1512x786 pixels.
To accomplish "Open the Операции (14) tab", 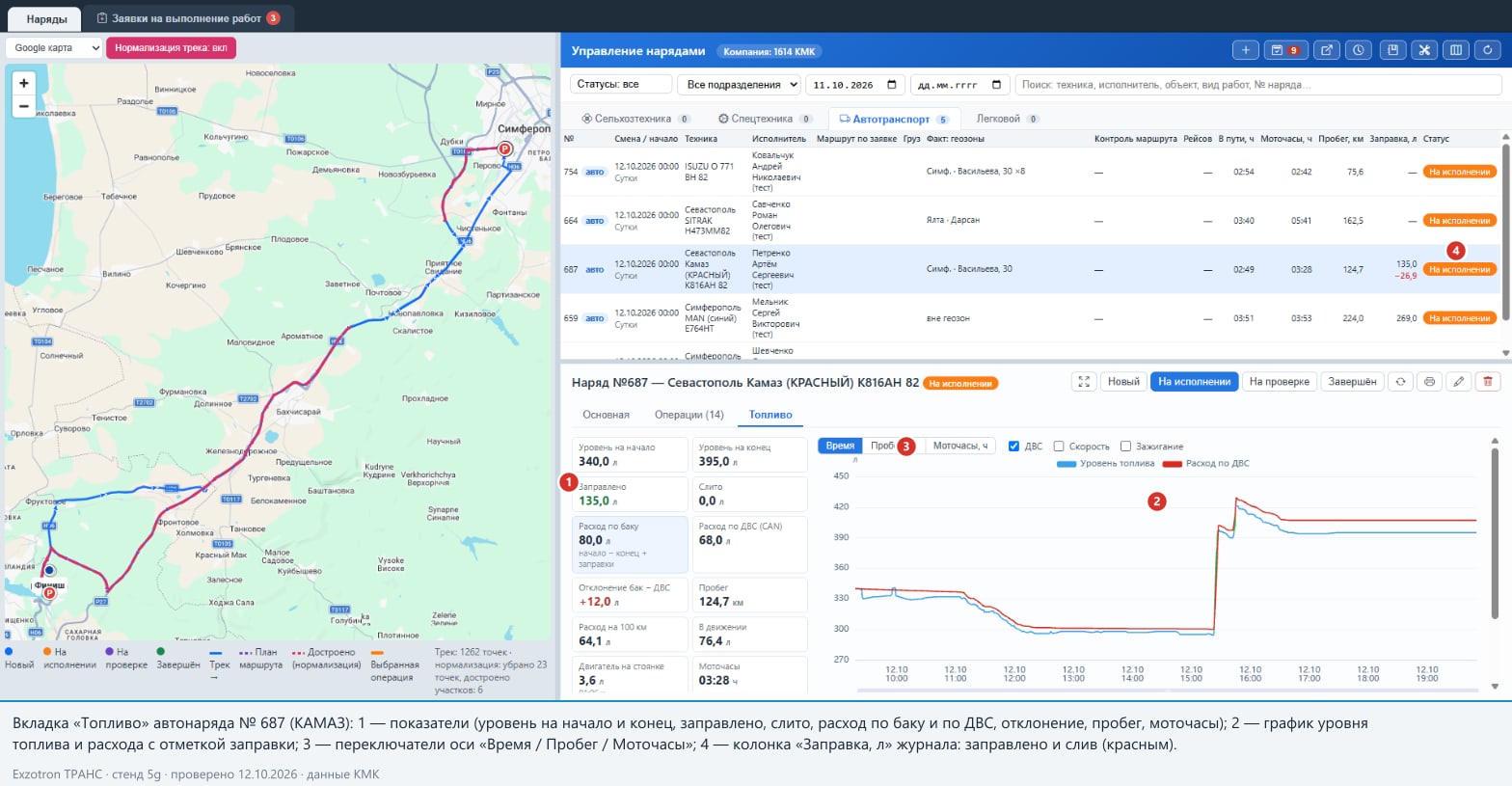I will click(688, 415).
